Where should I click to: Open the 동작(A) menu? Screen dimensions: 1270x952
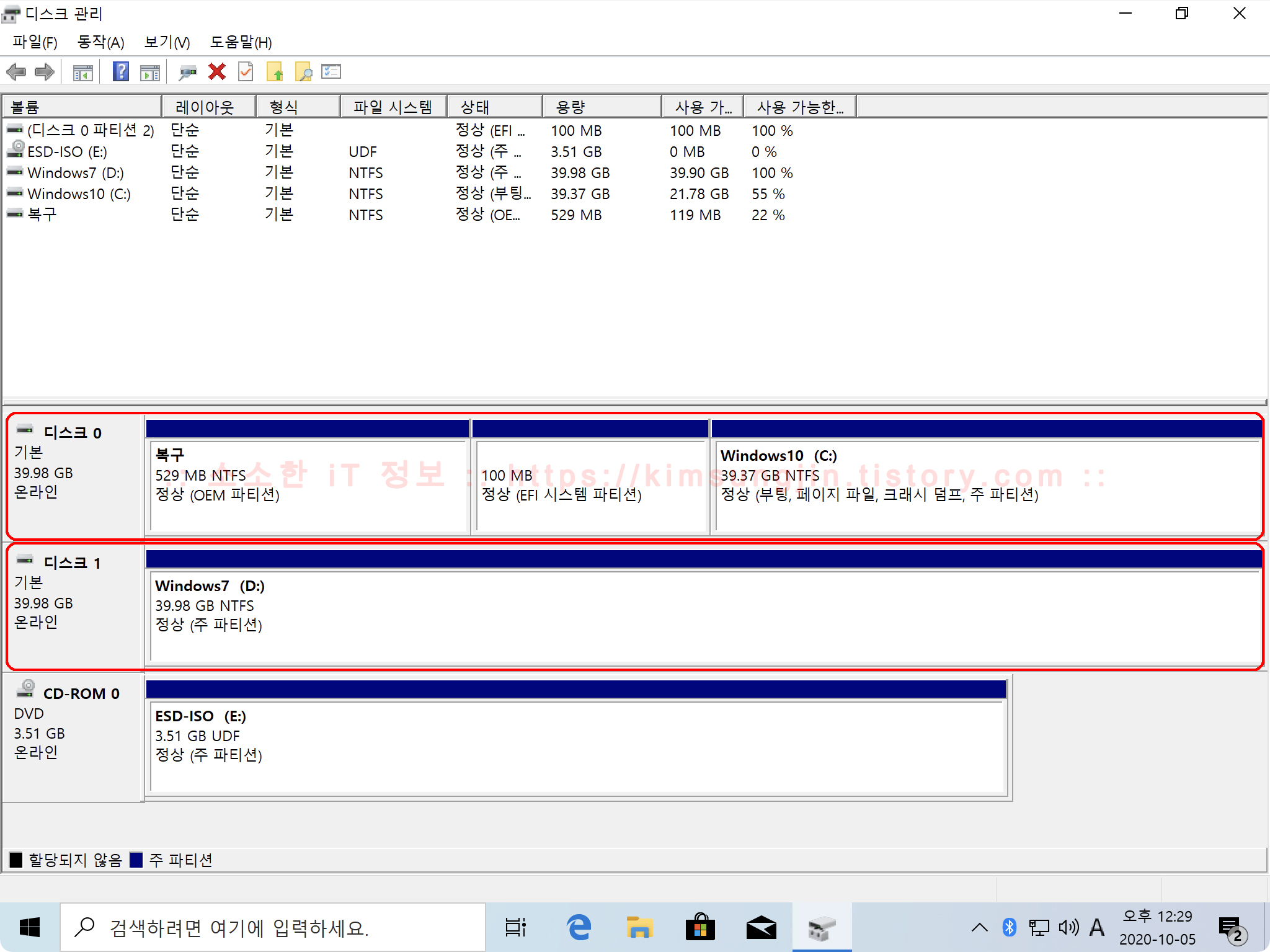(100, 42)
